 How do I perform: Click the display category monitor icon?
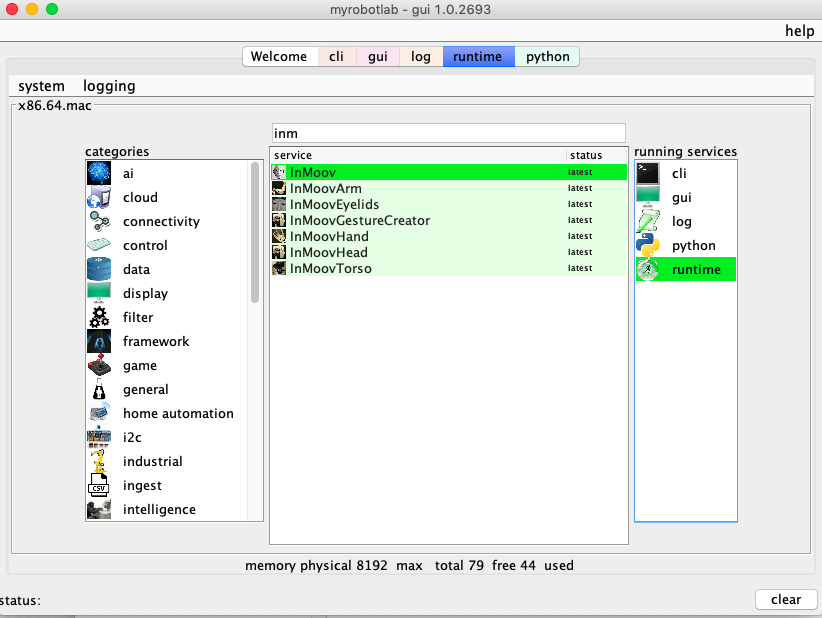[x=99, y=293]
